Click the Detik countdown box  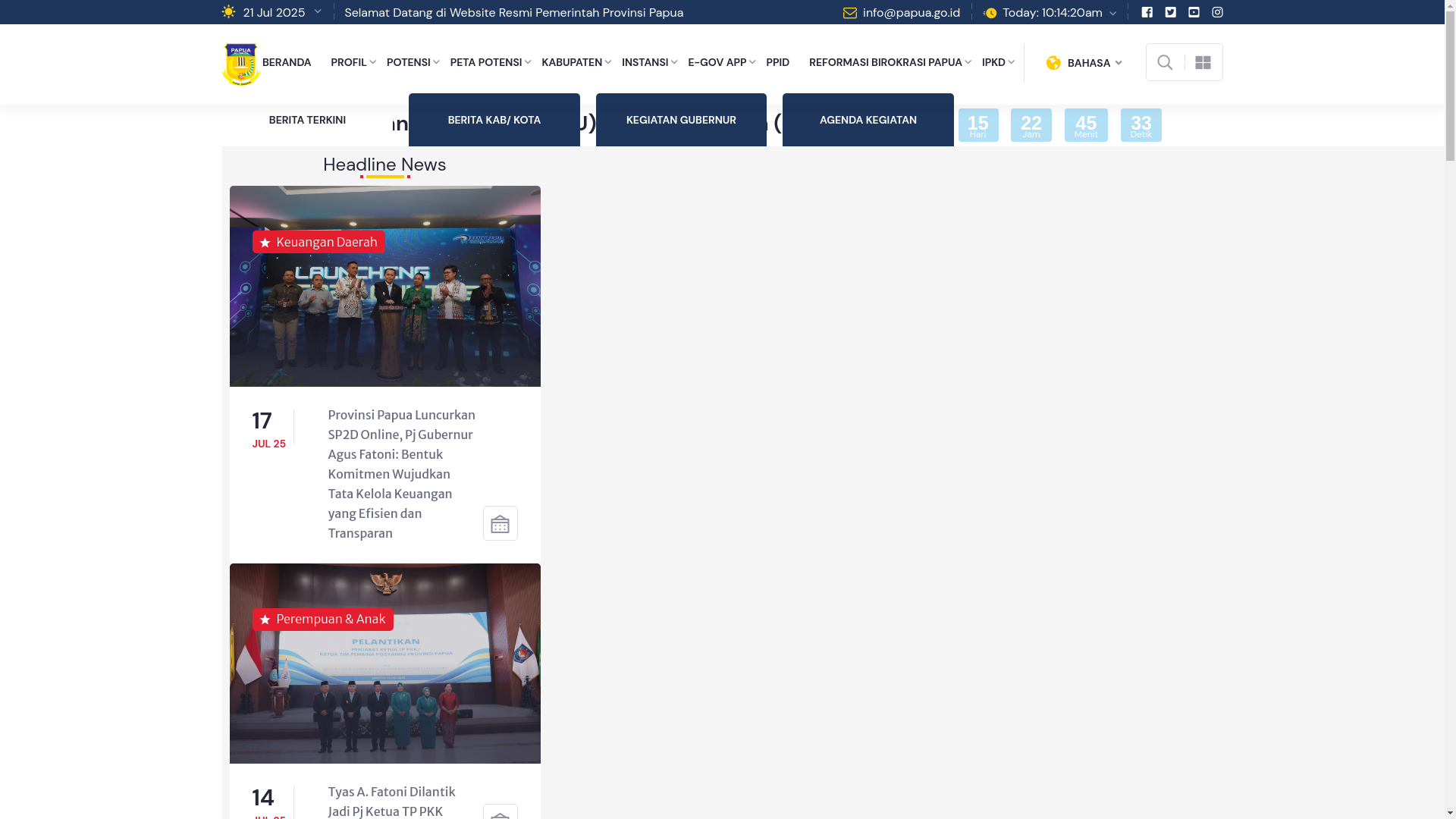(1141, 125)
